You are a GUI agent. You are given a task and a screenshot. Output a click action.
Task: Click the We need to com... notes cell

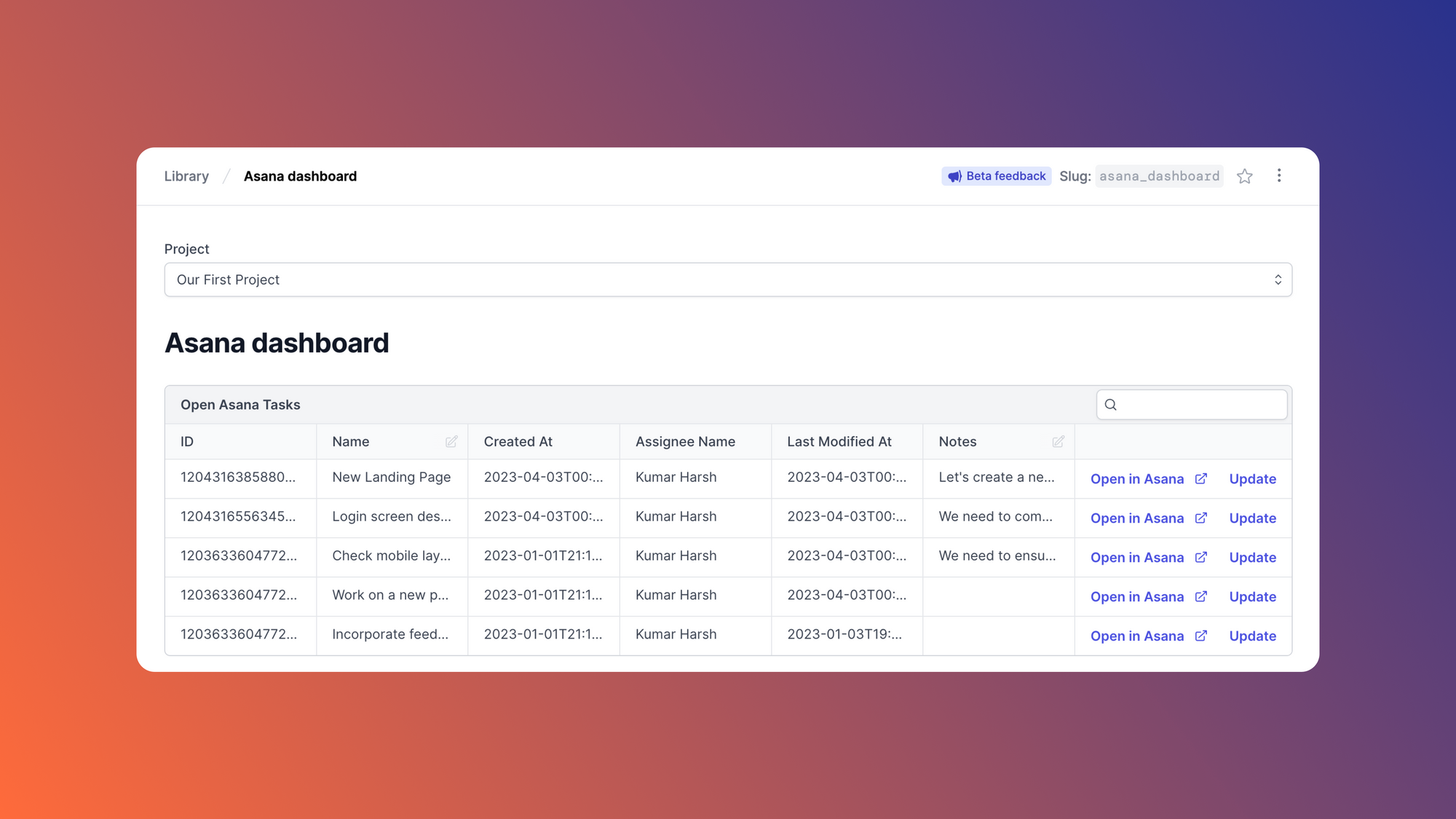(998, 517)
